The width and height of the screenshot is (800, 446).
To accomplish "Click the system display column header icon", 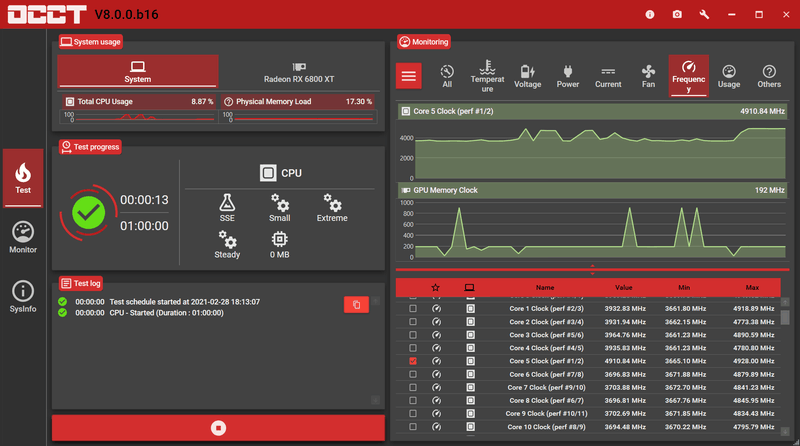I will coord(469,288).
